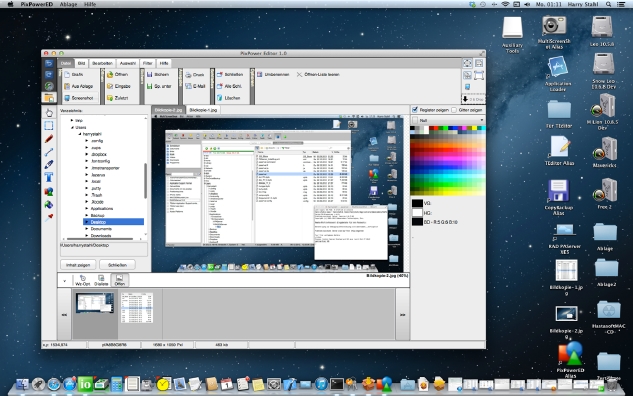Uncheck Register zeigen checkbox
Viewport: 633px width, 396px height.
(x=415, y=110)
